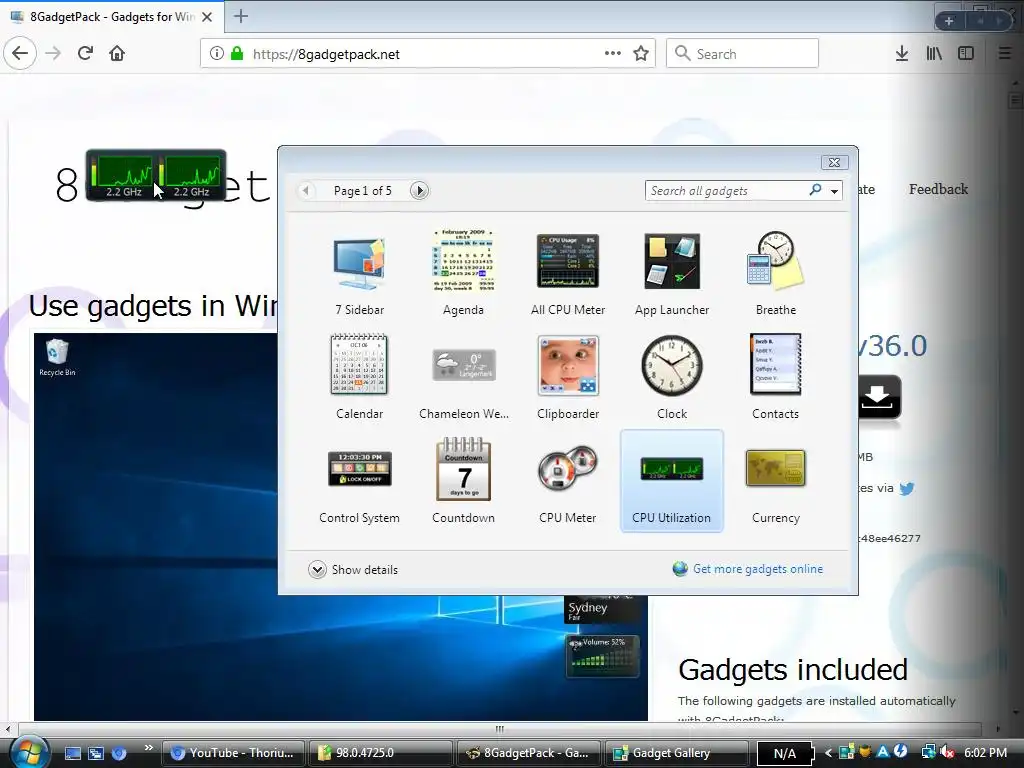Screen dimensions: 1024x768
Task: Select the Agenda gadget icon
Action: (463, 260)
